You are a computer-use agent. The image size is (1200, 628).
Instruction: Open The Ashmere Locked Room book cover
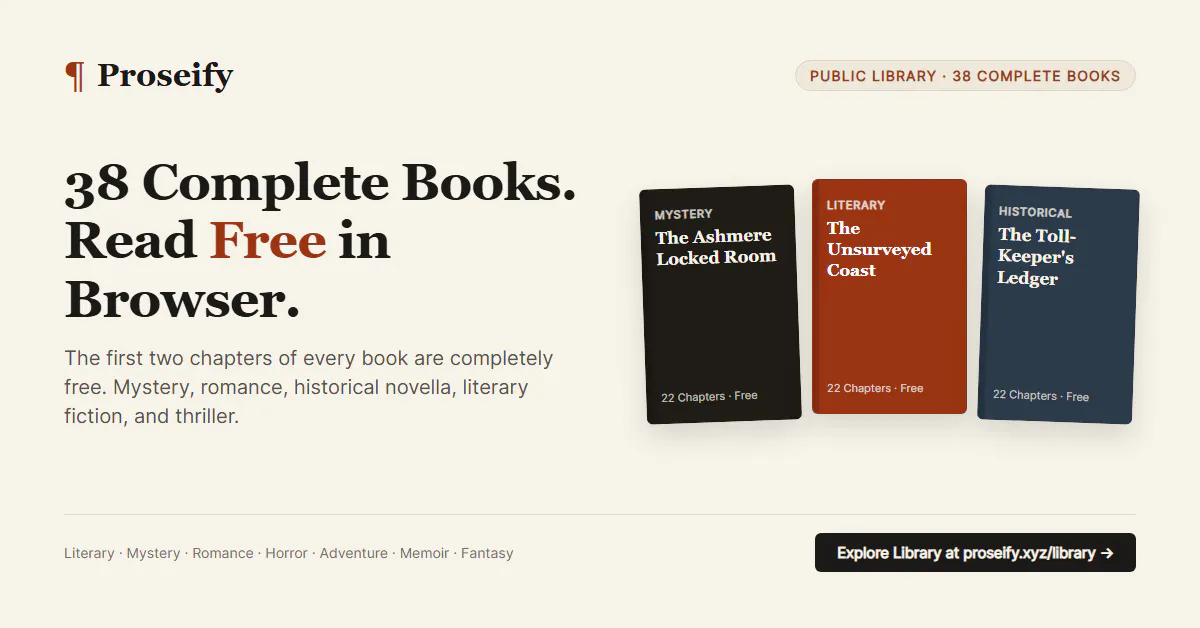pyautogui.click(x=720, y=304)
